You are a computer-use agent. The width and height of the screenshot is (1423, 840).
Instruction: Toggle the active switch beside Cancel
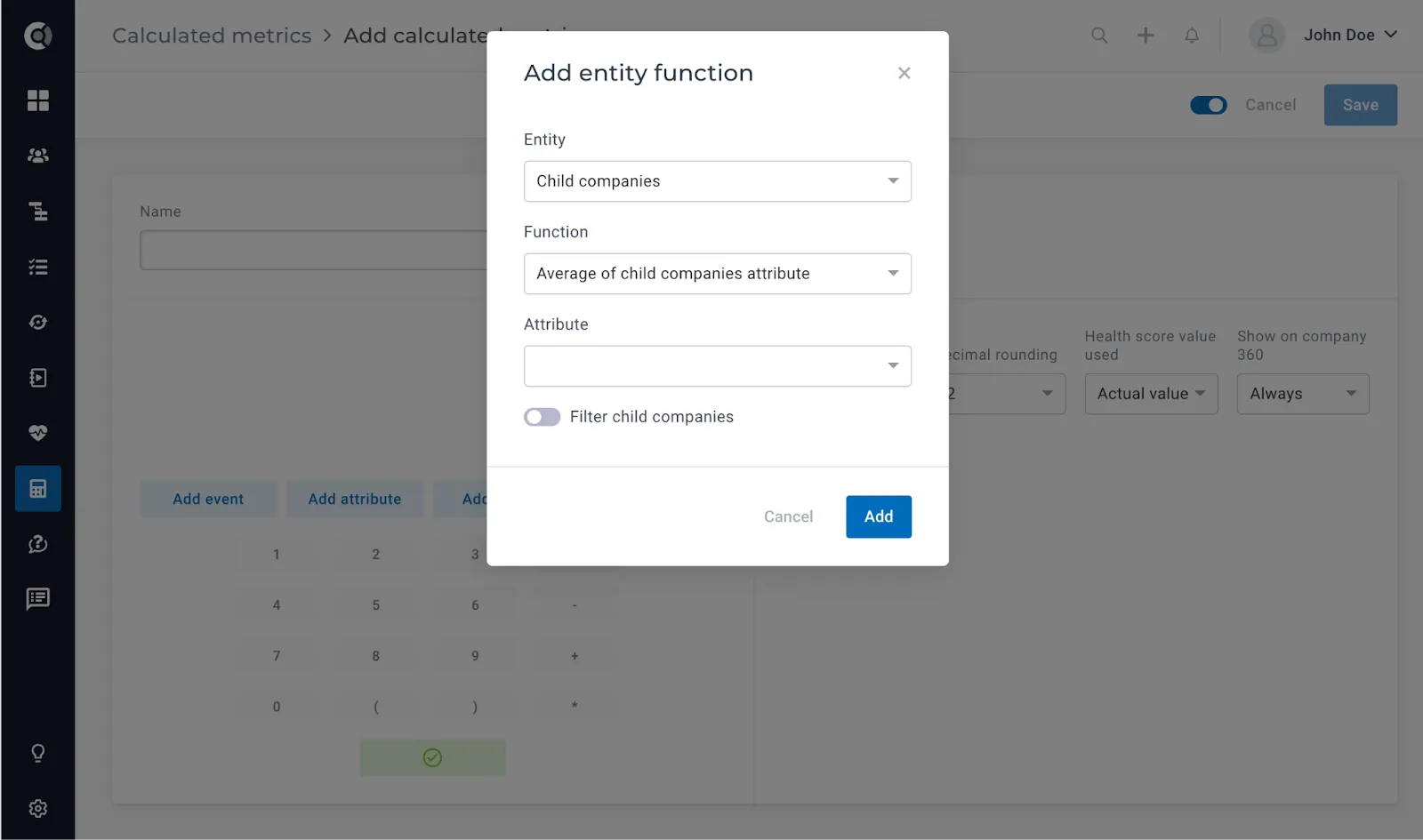pyautogui.click(x=1208, y=105)
